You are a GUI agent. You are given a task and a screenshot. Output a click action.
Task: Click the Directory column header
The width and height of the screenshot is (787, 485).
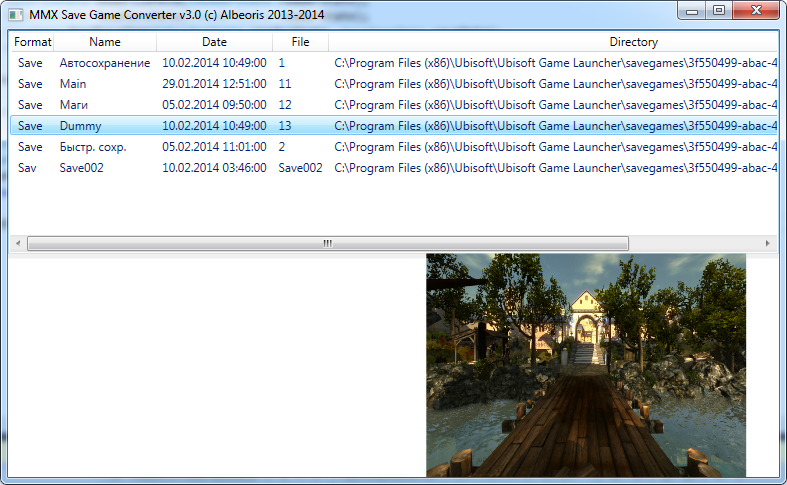pyautogui.click(x=553, y=42)
